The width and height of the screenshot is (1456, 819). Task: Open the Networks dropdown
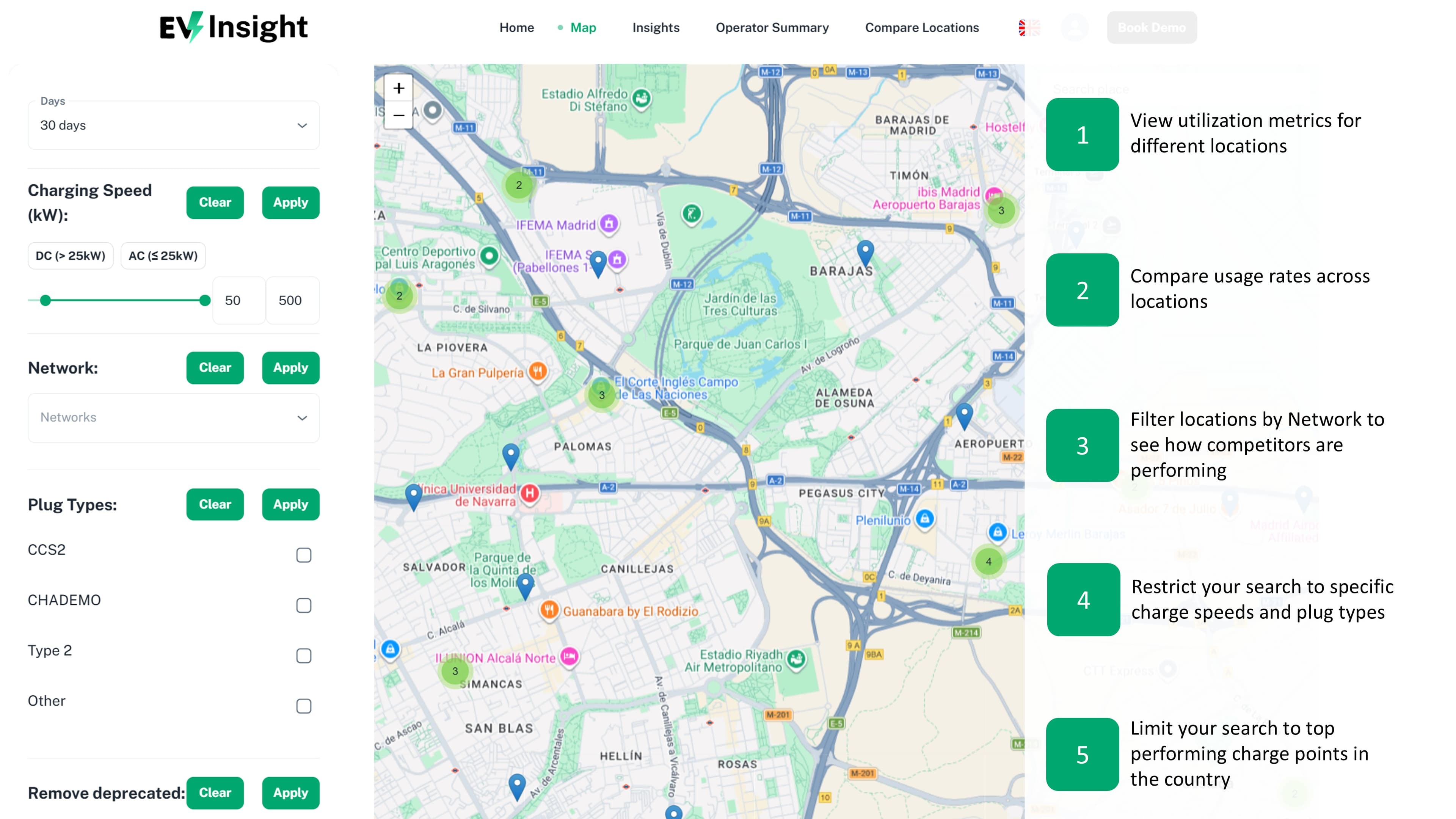pyautogui.click(x=174, y=418)
